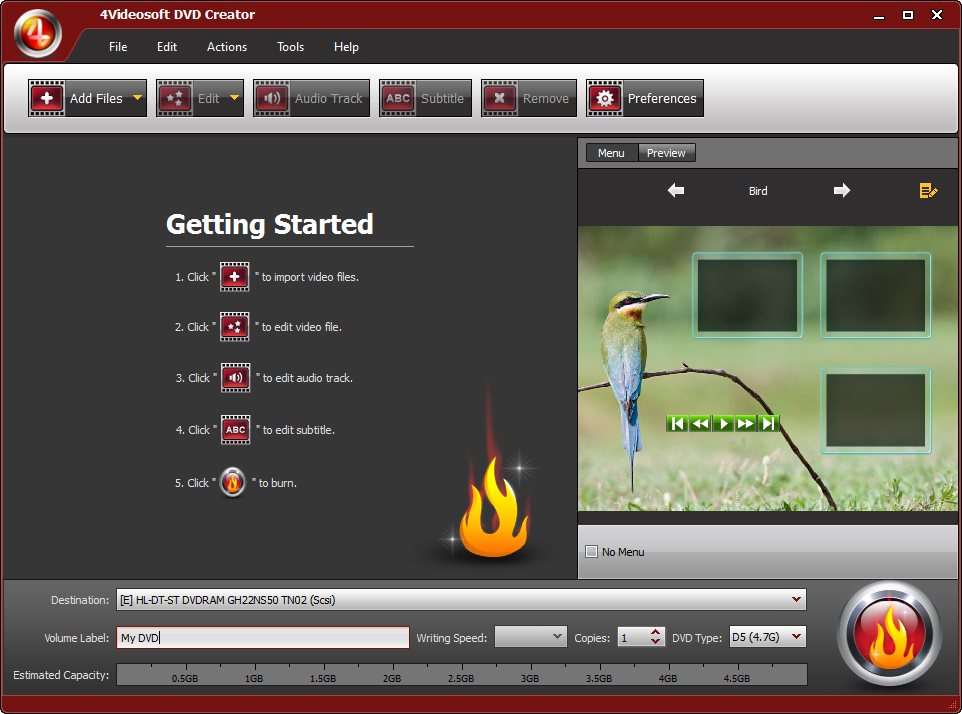
Task: Click the Remove toolbar button
Action: tap(529, 98)
